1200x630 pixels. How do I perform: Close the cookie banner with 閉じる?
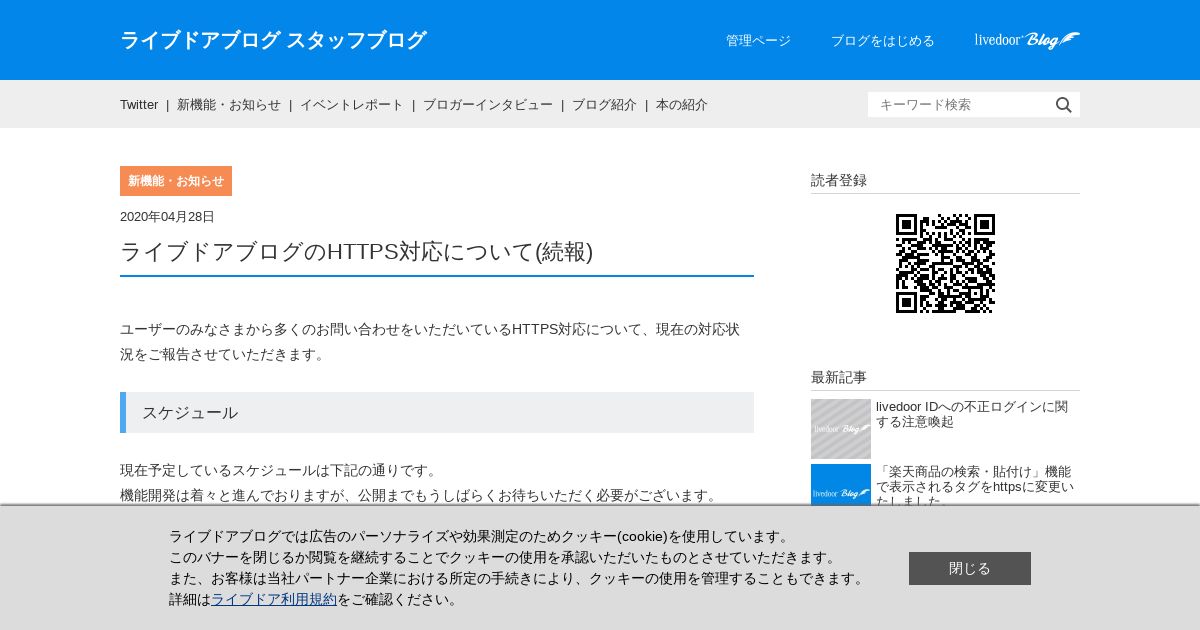[970, 568]
